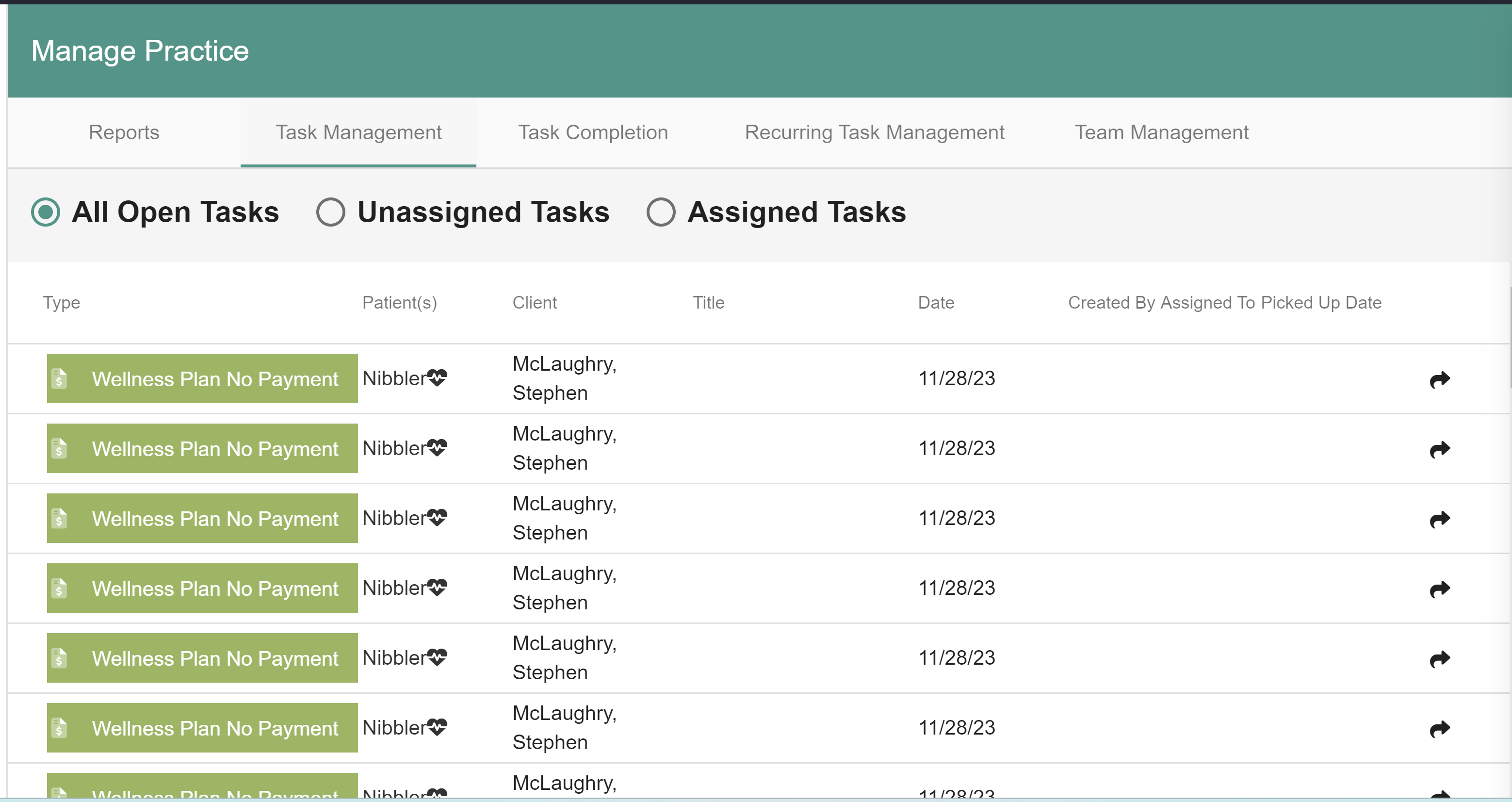Sort by the Date column header

[936, 303]
